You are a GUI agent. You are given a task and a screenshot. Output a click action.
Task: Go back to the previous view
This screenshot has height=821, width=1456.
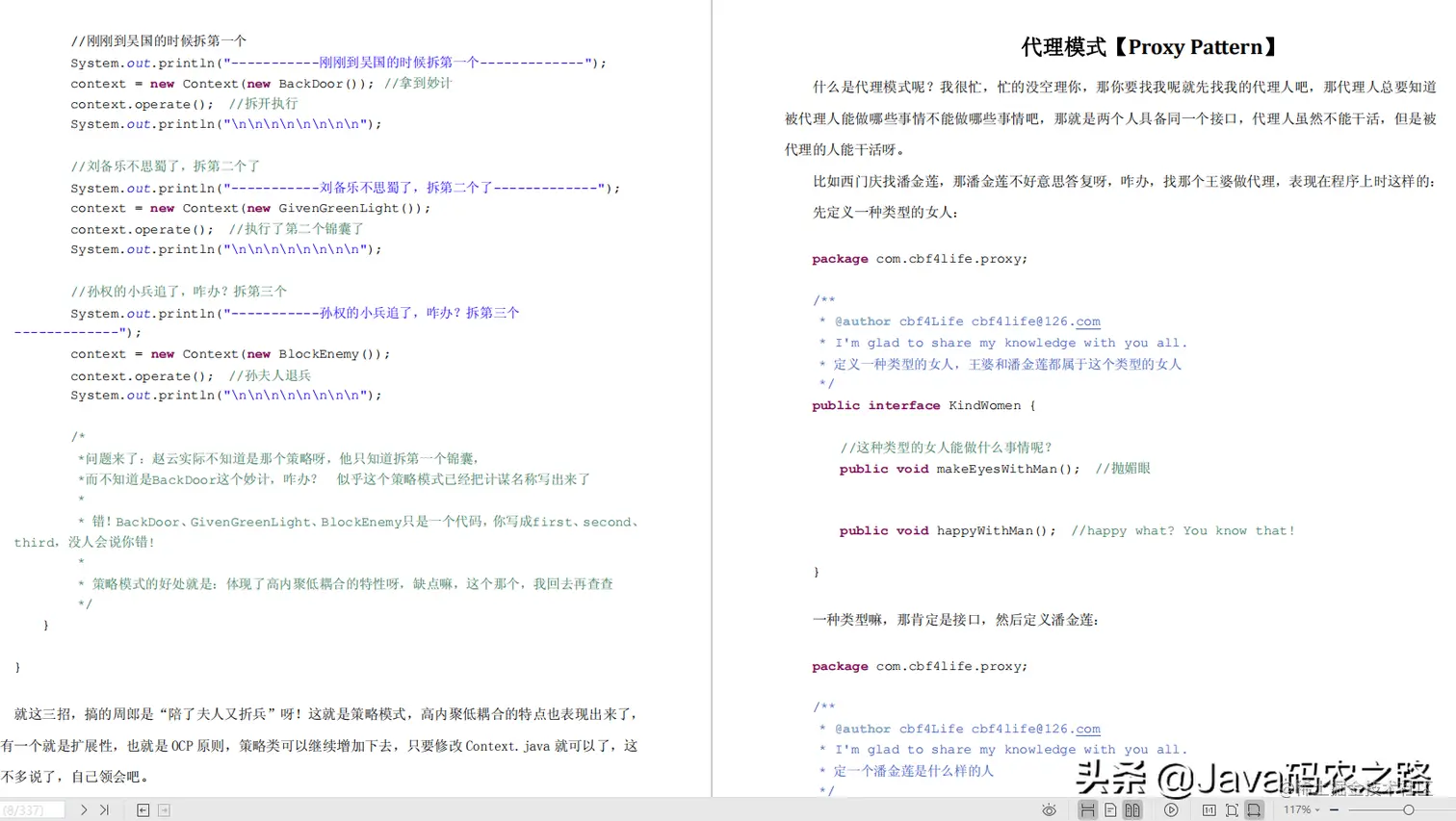pyautogui.click(x=143, y=809)
